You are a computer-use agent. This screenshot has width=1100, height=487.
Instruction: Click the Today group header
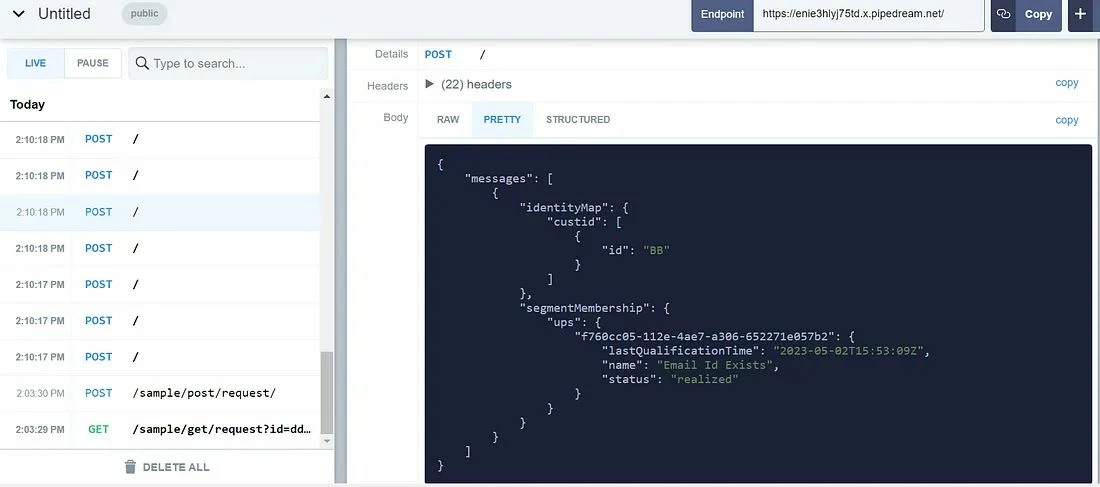(x=27, y=105)
